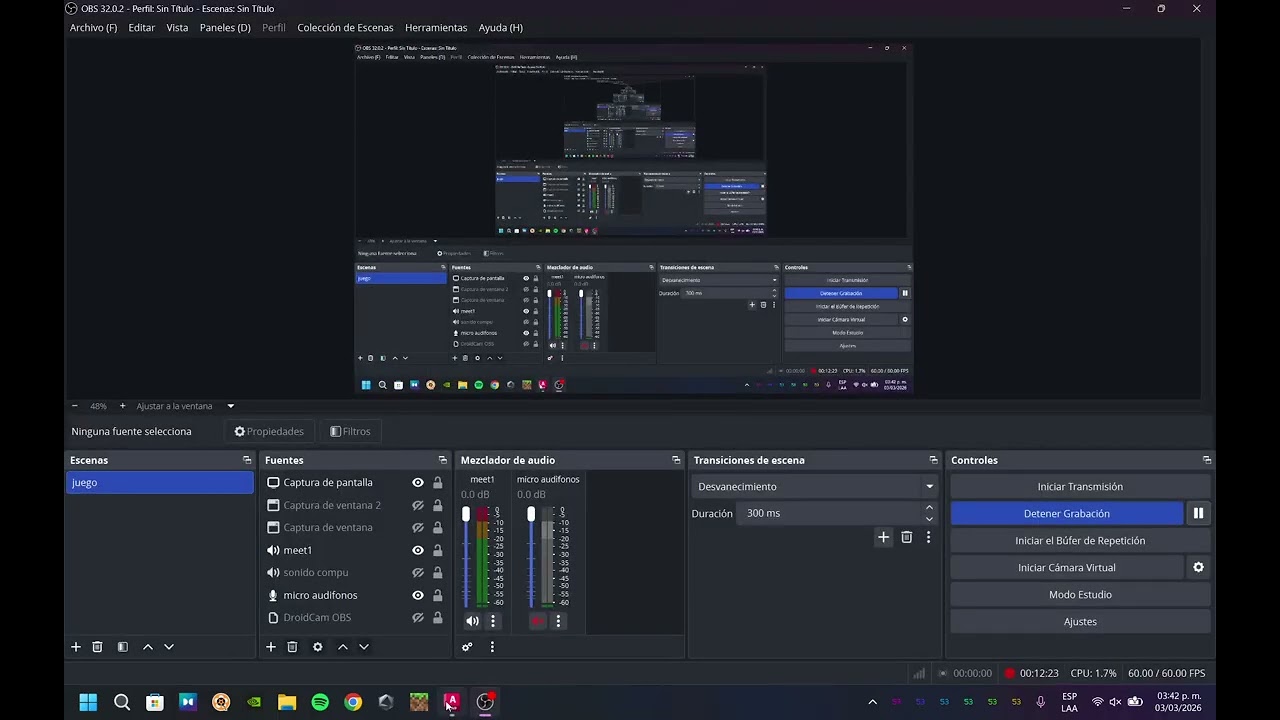The width and height of the screenshot is (1280, 720).
Task: Zoom out preview with minus icon
Action: (74, 406)
